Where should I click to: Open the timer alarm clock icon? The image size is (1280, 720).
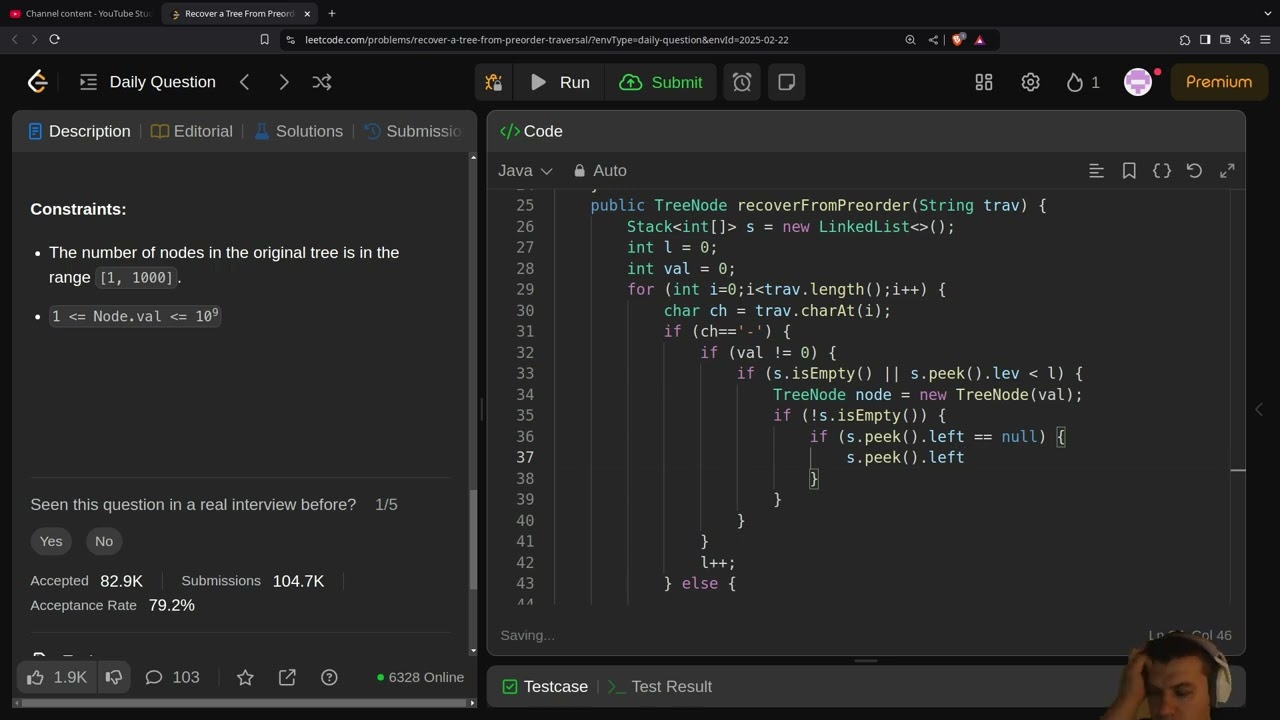[742, 82]
